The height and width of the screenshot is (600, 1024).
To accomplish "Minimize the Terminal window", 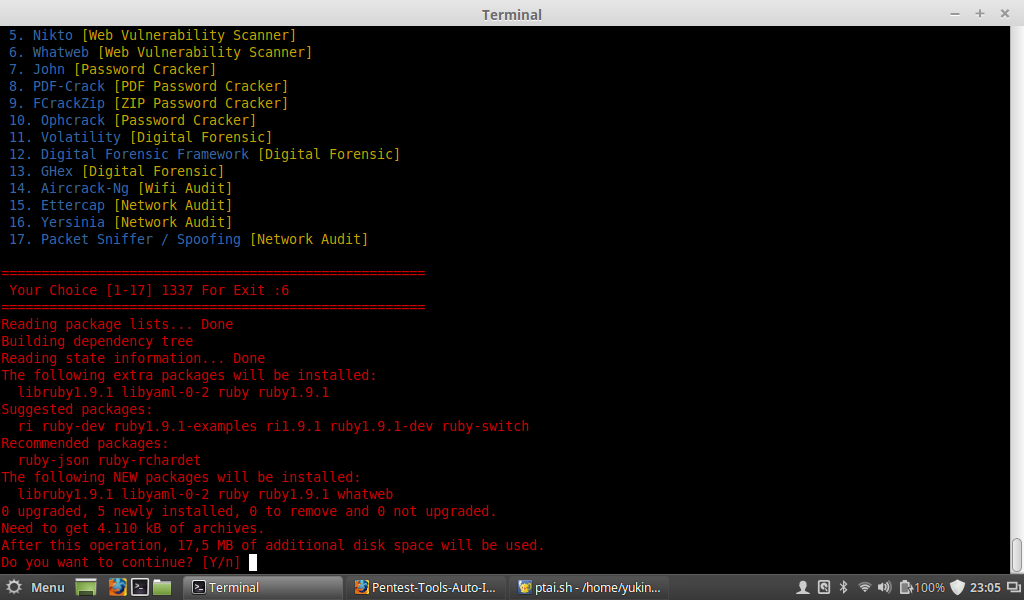I will click(955, 14).
